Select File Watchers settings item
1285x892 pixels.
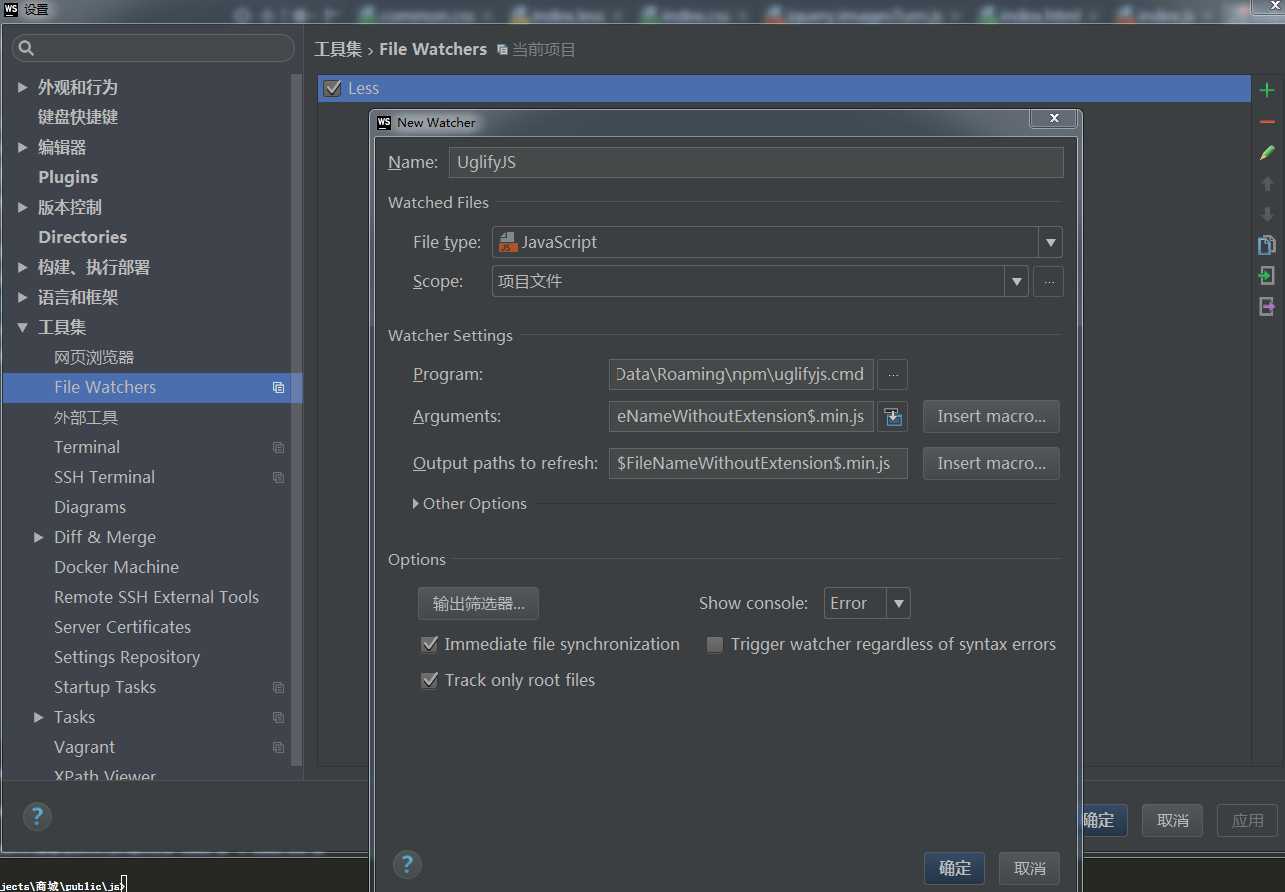tap(153, 388)
